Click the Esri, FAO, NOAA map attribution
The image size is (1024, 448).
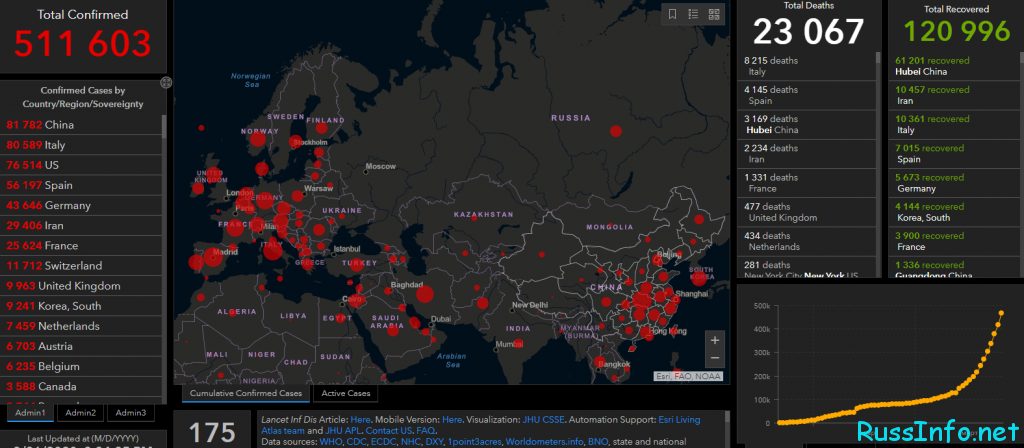pos(688,376)
